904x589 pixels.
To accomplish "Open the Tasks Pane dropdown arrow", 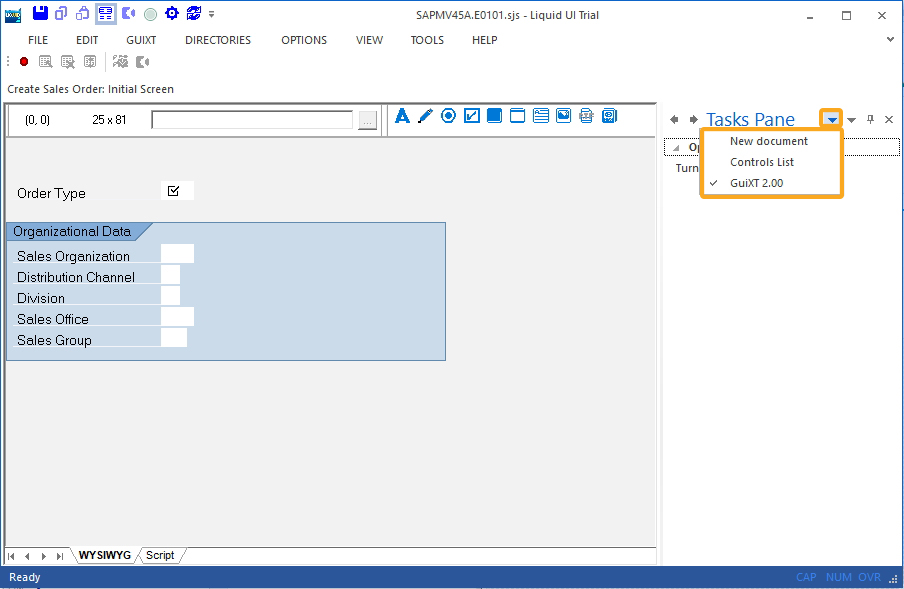I will [x=831, y=120].
